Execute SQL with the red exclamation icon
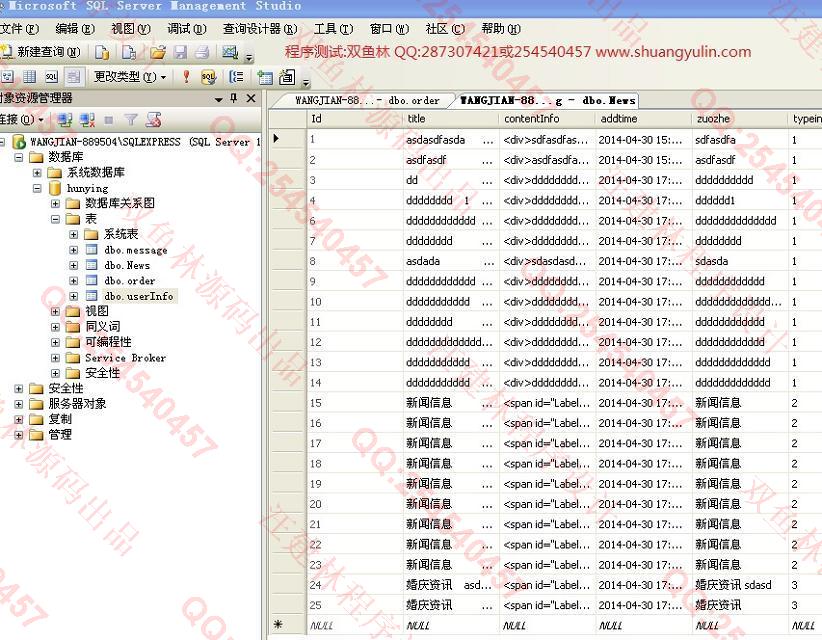This screenshot has width=822, height=640. (x=186, y=77)
